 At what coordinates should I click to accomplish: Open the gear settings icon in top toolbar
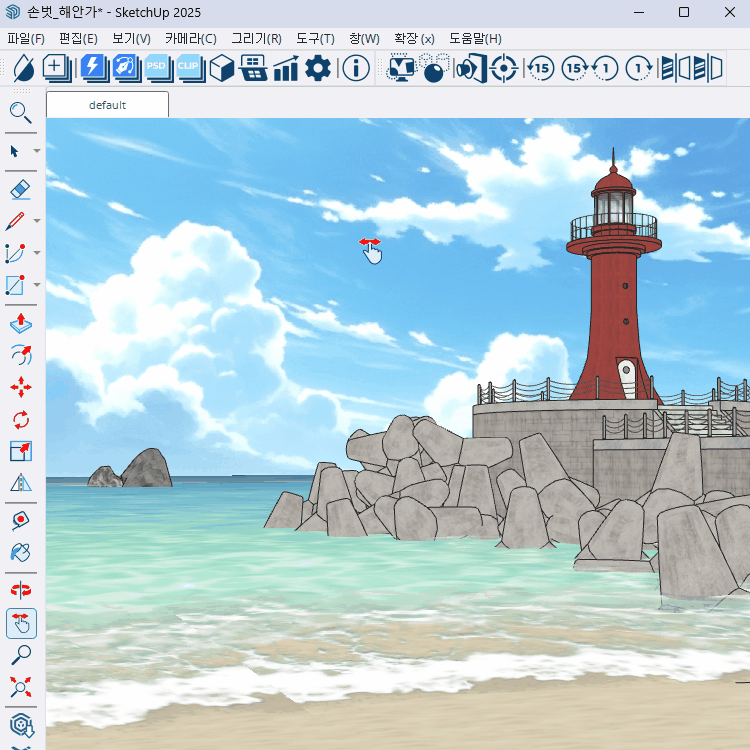pos(318,68)
